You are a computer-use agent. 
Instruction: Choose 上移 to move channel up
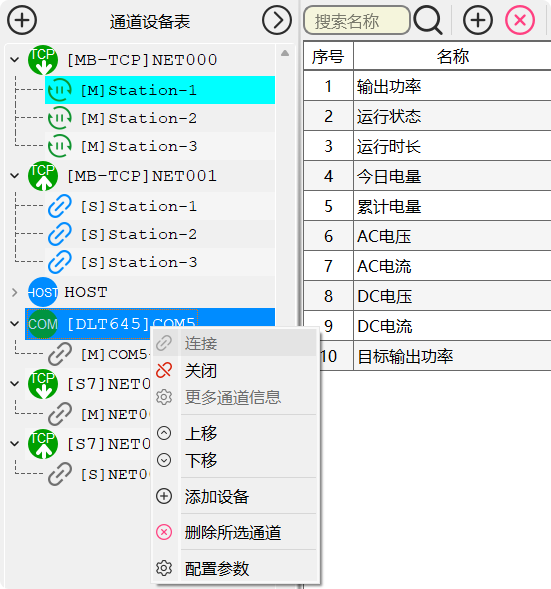(x=235, y=433)
